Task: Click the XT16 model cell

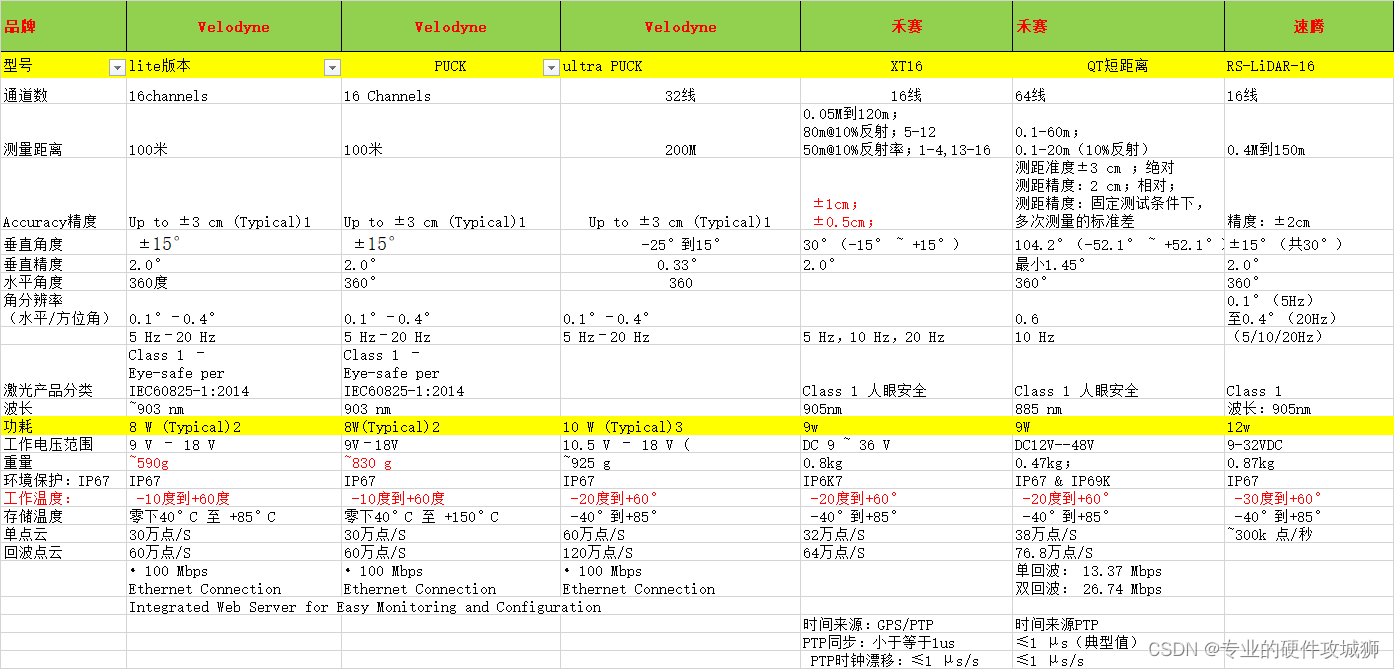Action: click(x=907, y=66)
